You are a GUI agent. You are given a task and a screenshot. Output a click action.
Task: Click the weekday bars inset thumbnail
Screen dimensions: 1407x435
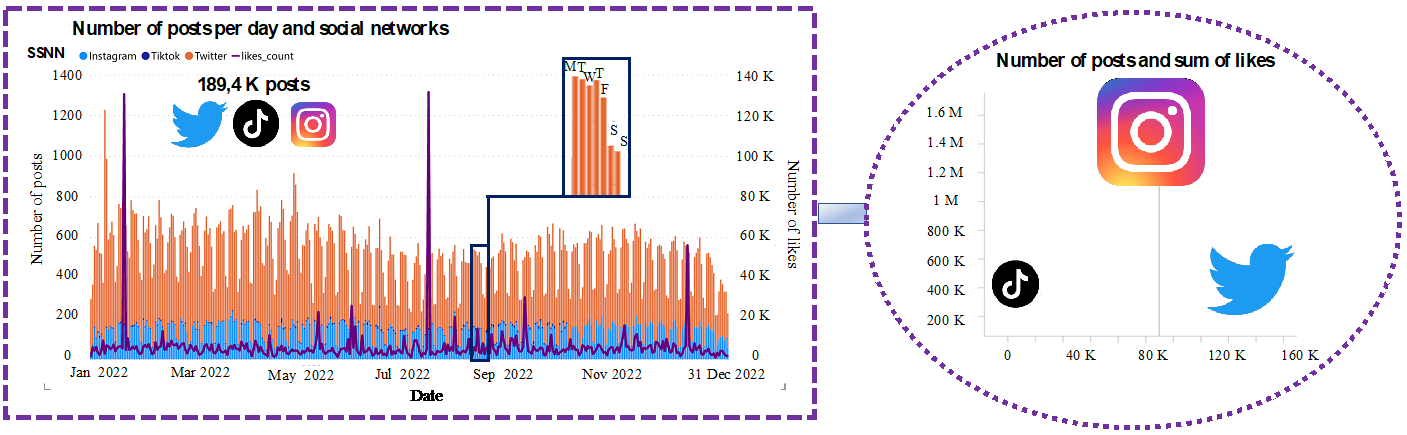point(596,127)
